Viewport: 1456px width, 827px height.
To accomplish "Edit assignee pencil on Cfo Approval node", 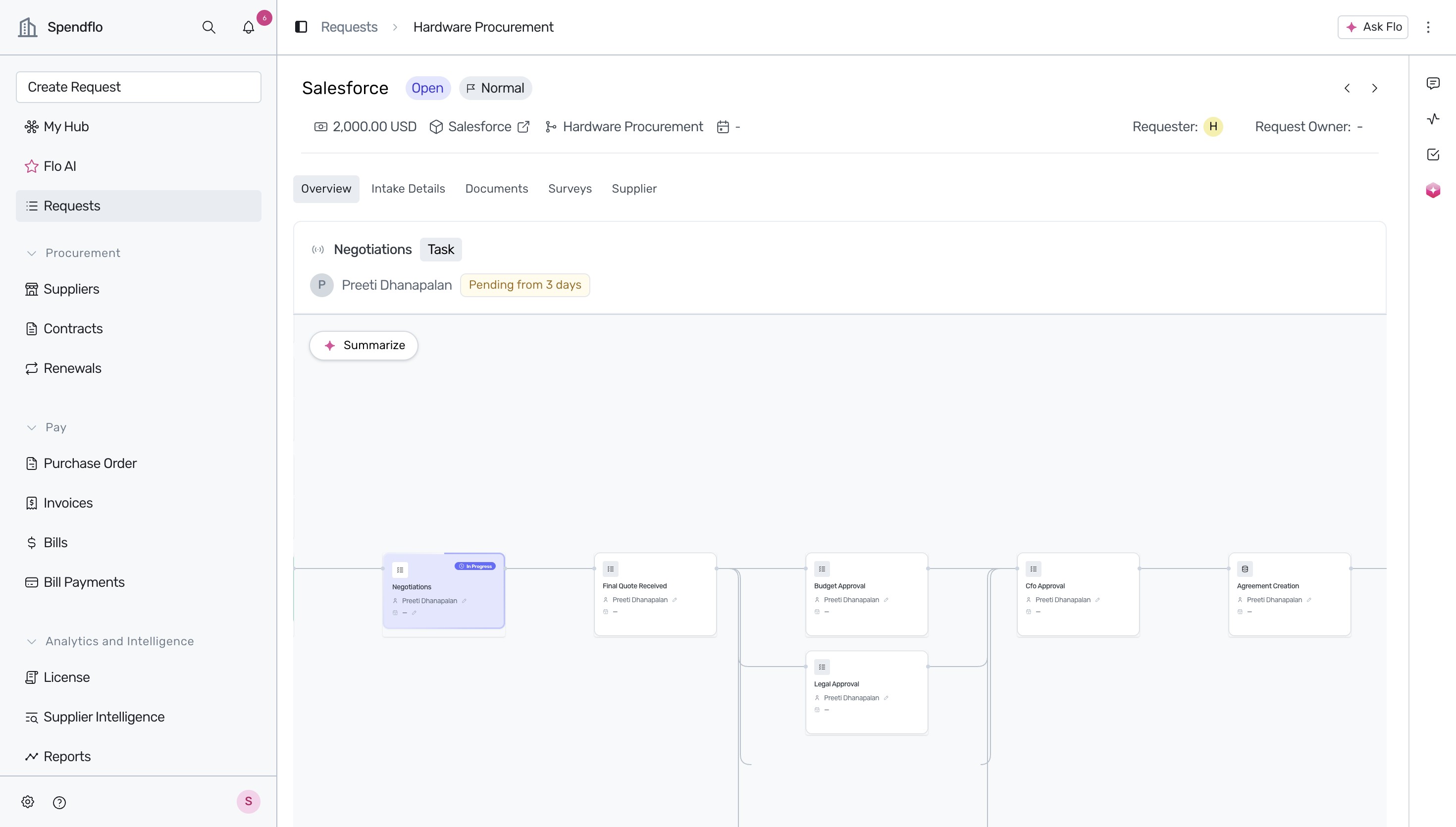I will point(1097,600).
